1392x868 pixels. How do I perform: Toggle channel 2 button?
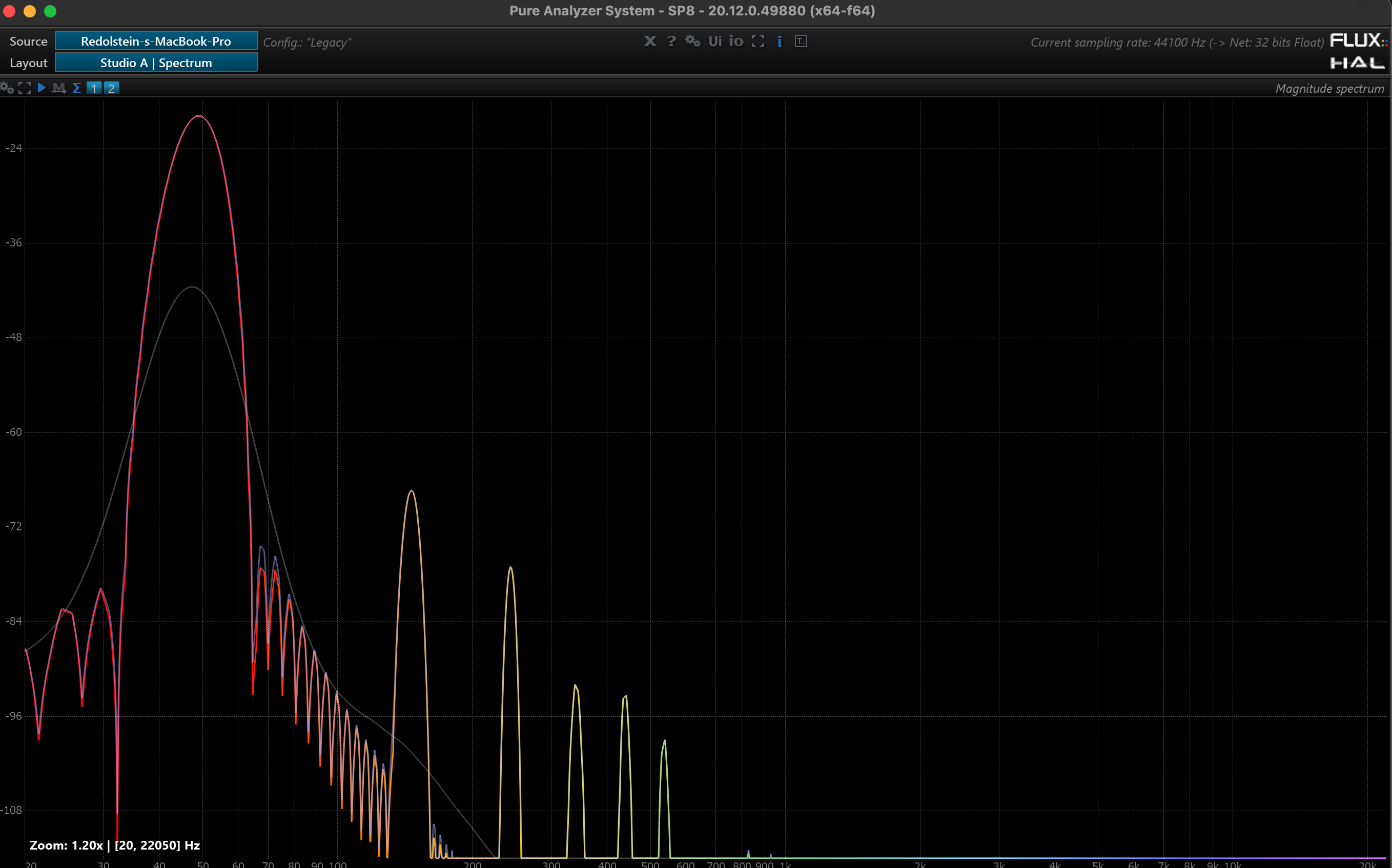[111, 88]
